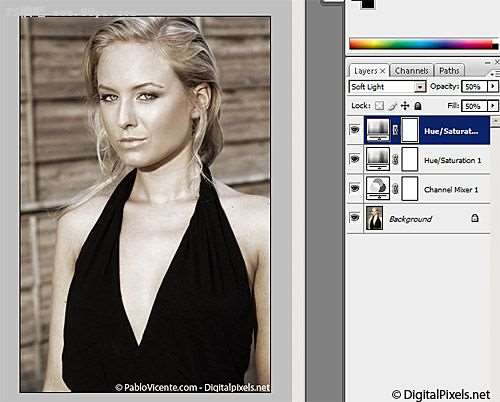This screenshot has width=500, height=402.
Task: Toggle visibility of Channel Mixer 1 layer
Action: pyautogui.click(x=355, y=188)
